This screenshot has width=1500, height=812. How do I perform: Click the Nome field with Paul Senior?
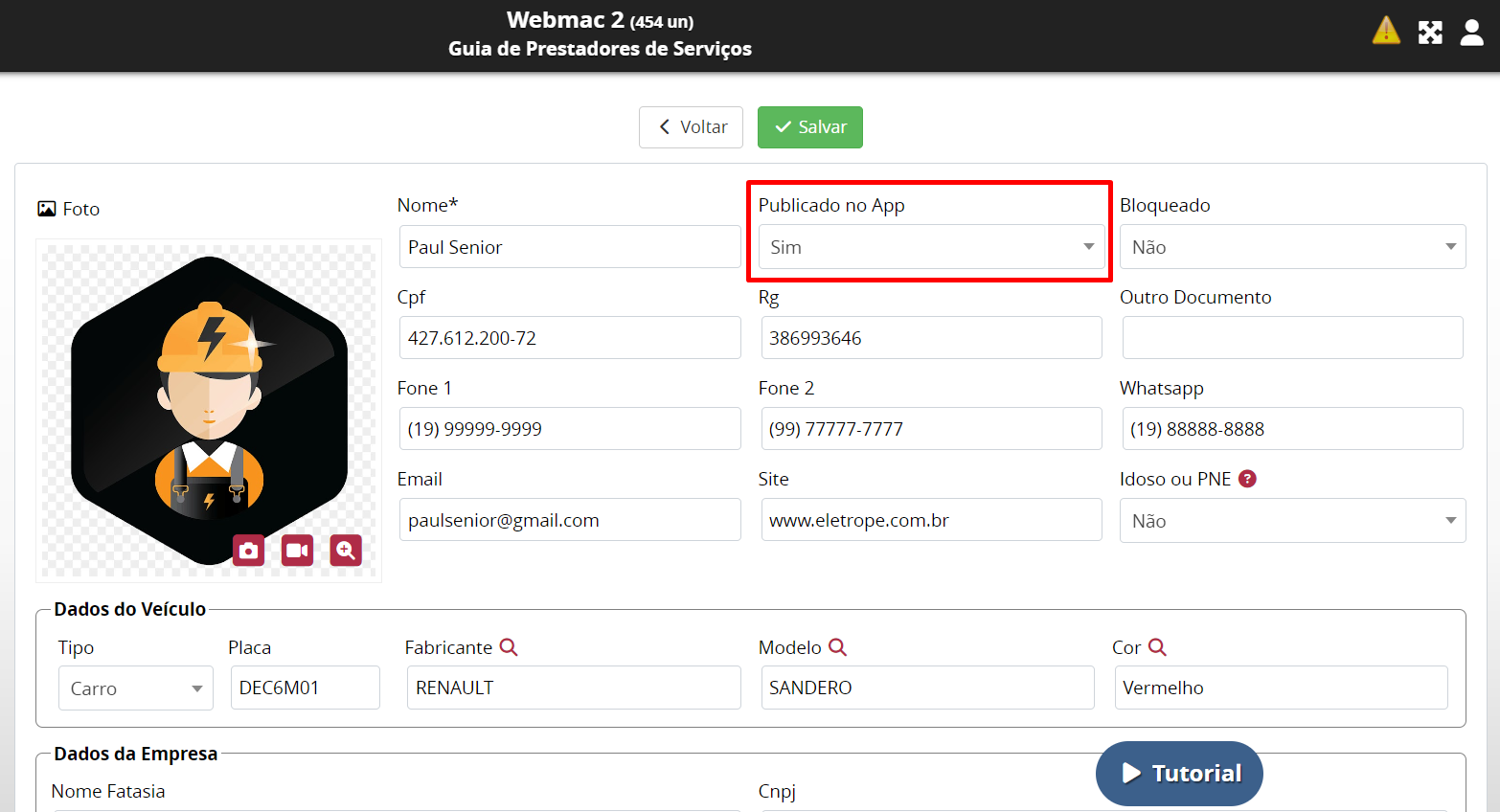click(x=569, y=247)
